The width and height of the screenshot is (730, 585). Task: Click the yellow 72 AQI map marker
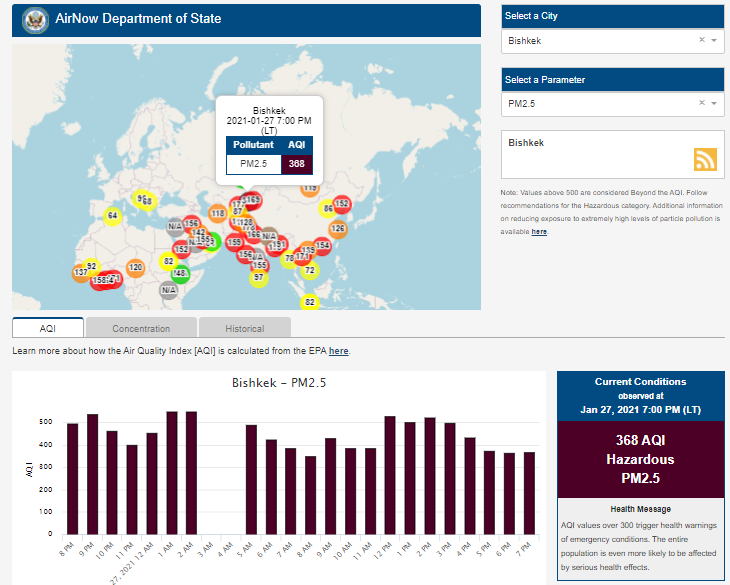pyautogui.click(x=310, y=270)
